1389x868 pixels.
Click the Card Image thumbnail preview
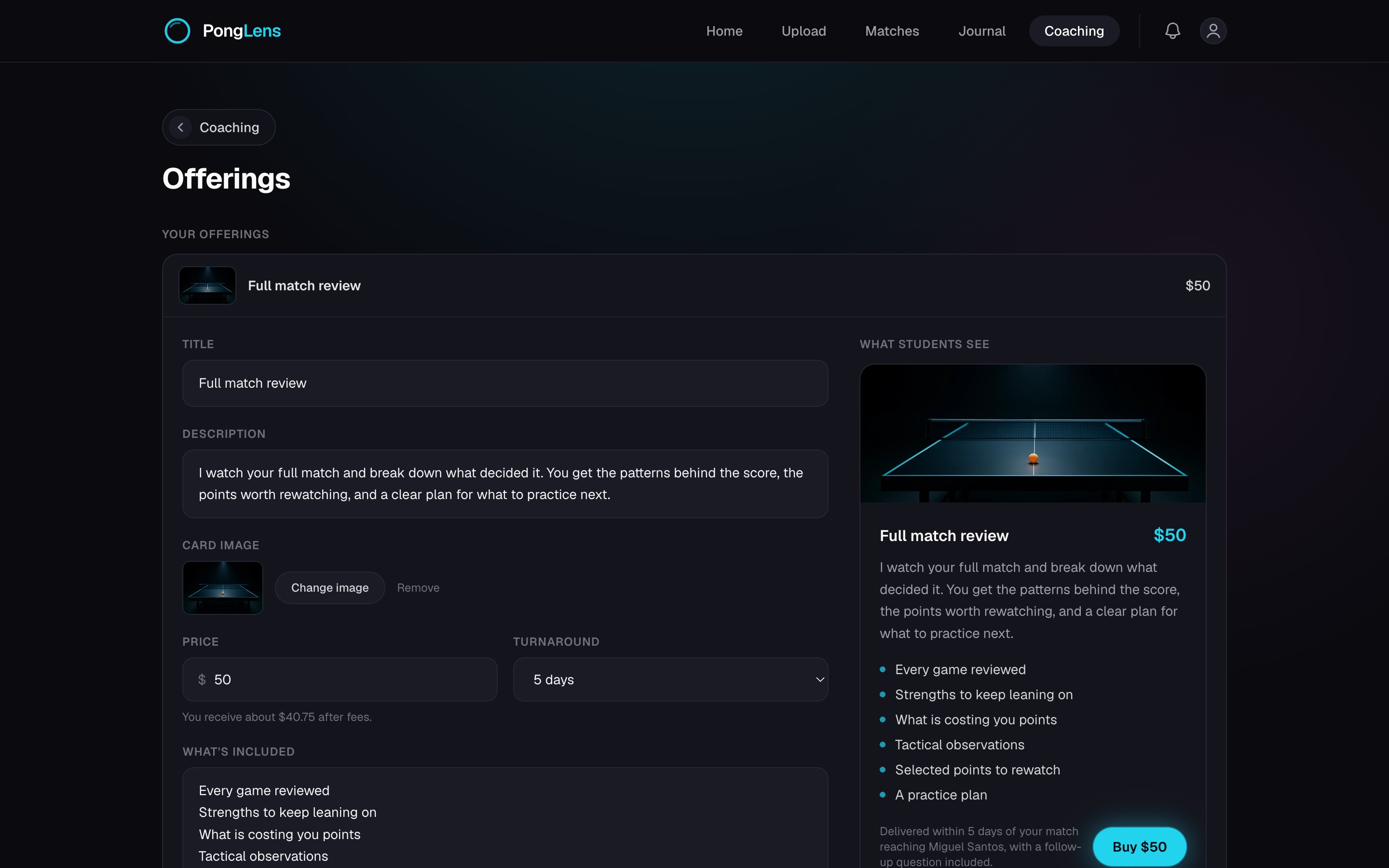tap(223, 588)
